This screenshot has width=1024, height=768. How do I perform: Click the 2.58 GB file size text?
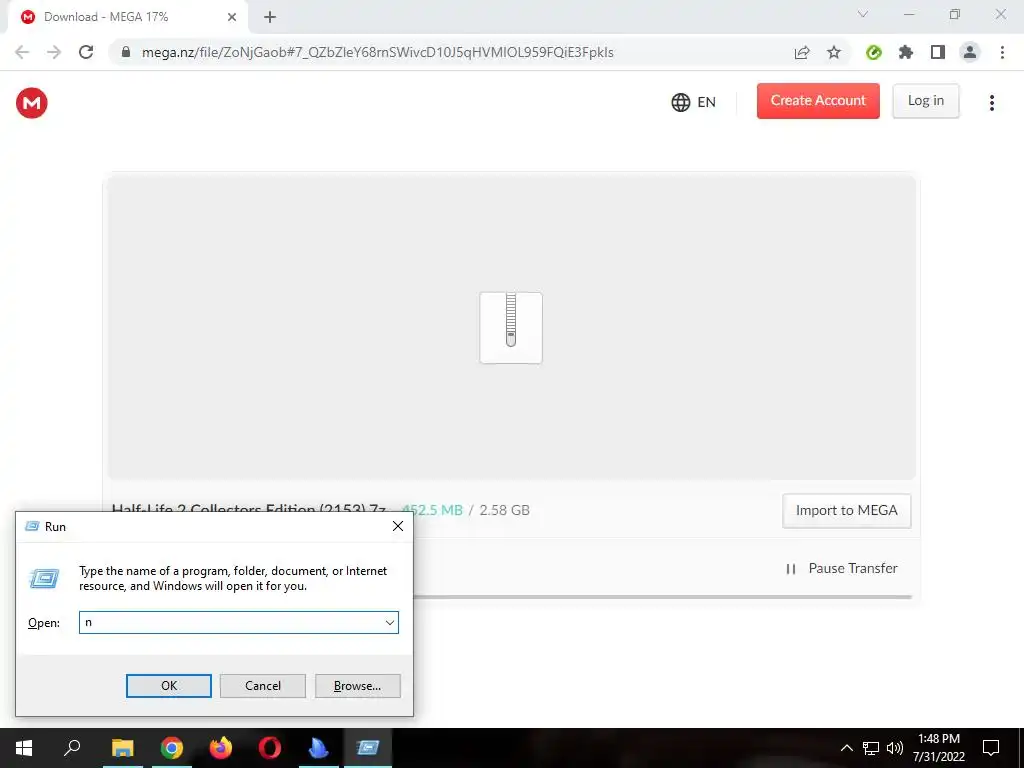(504, 510)
